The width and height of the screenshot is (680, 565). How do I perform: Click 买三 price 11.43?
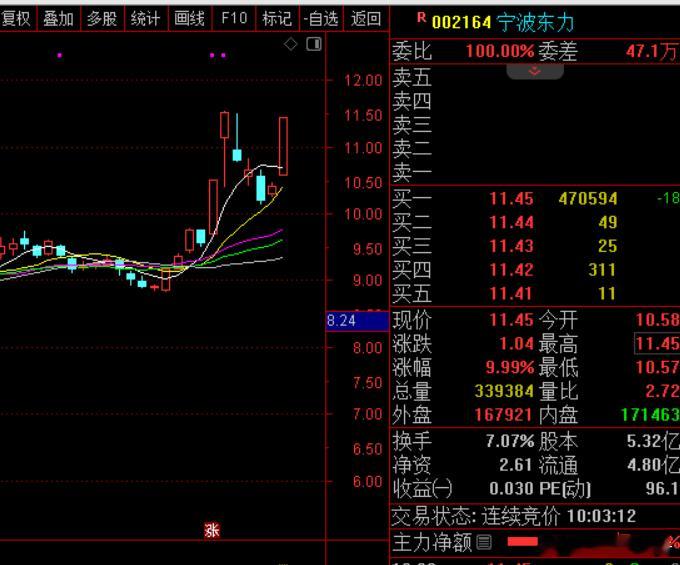pyautogui.click(x=511, y=246)
